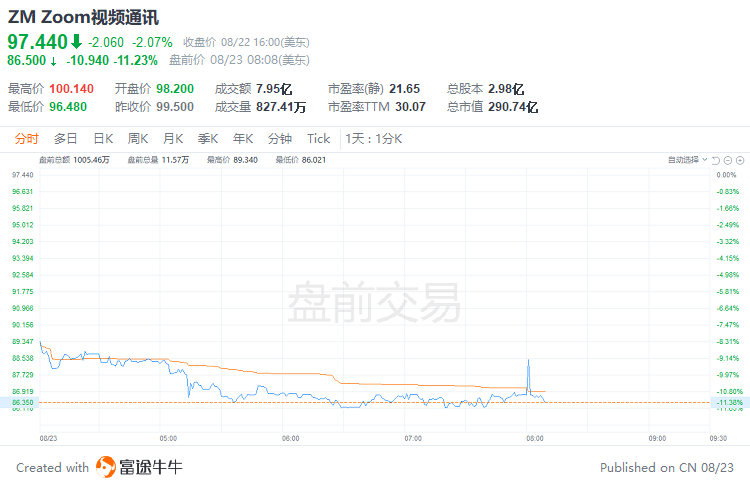Click the 盘前总量 11.57万 label
The width and height of the screenshot is (750, 488).
[x=158, y=160]
